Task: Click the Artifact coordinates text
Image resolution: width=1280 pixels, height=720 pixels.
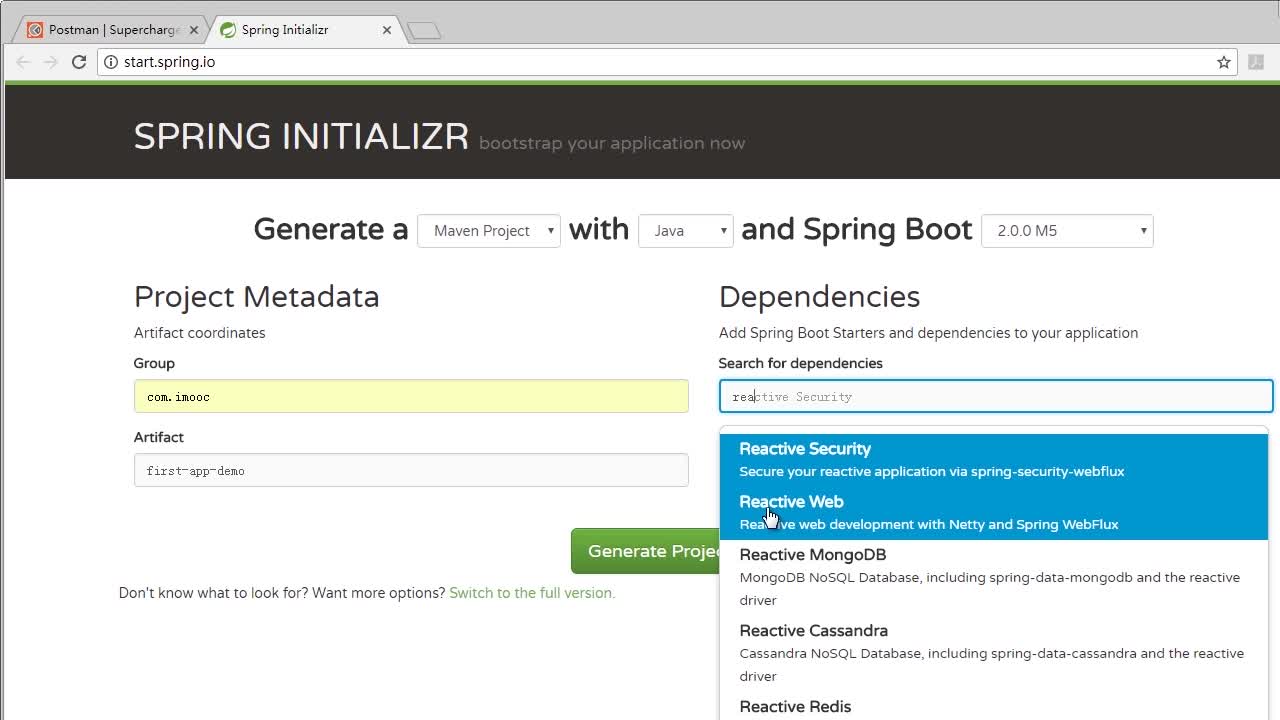Action: tap(200, 333)
